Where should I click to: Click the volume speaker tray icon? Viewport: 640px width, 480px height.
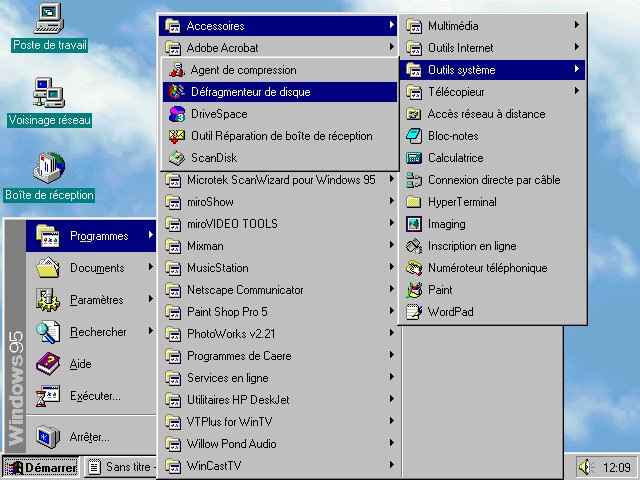[x=585, y=467]
